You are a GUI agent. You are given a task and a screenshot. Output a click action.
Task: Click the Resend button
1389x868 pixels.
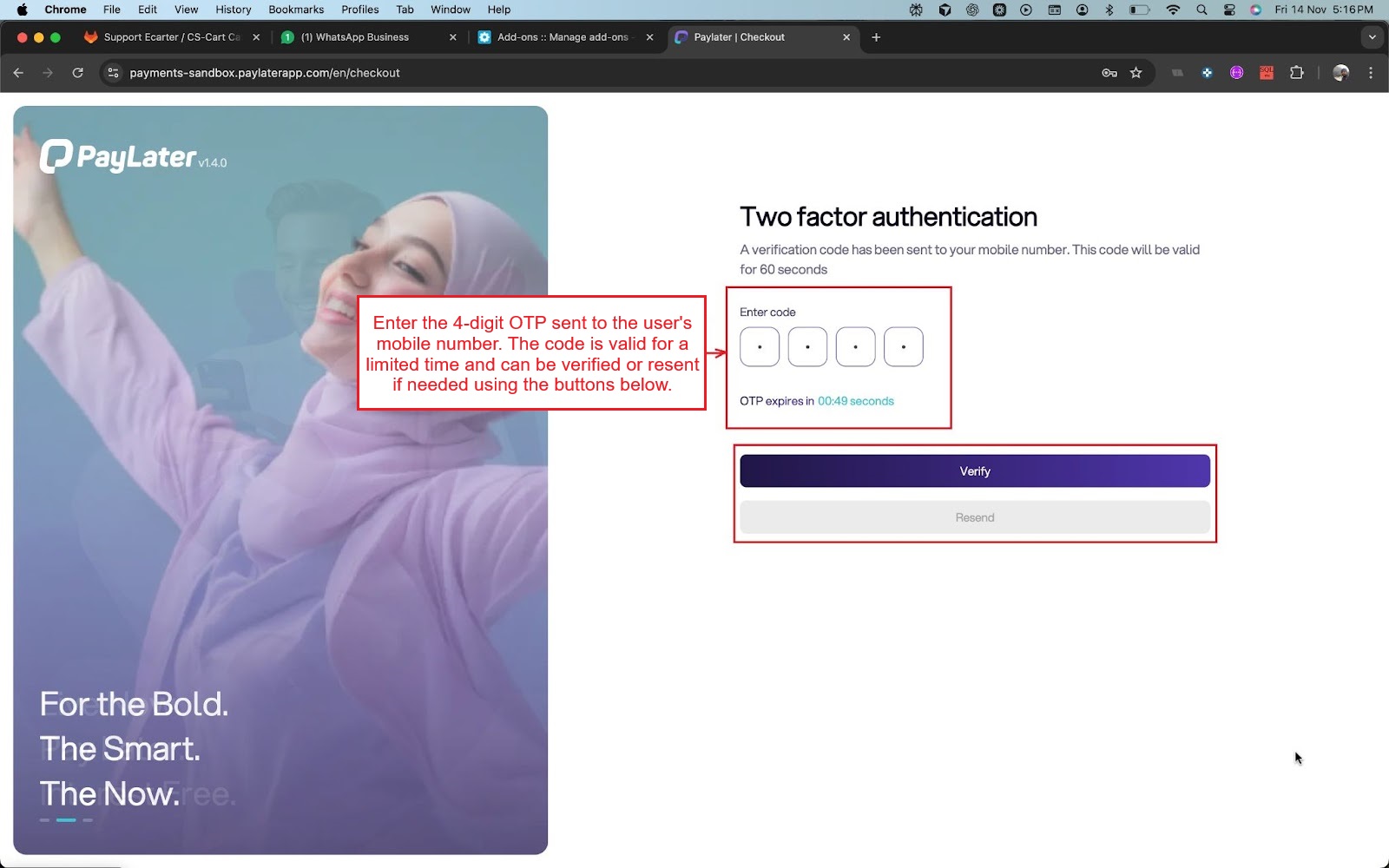(x=974, y=517)
